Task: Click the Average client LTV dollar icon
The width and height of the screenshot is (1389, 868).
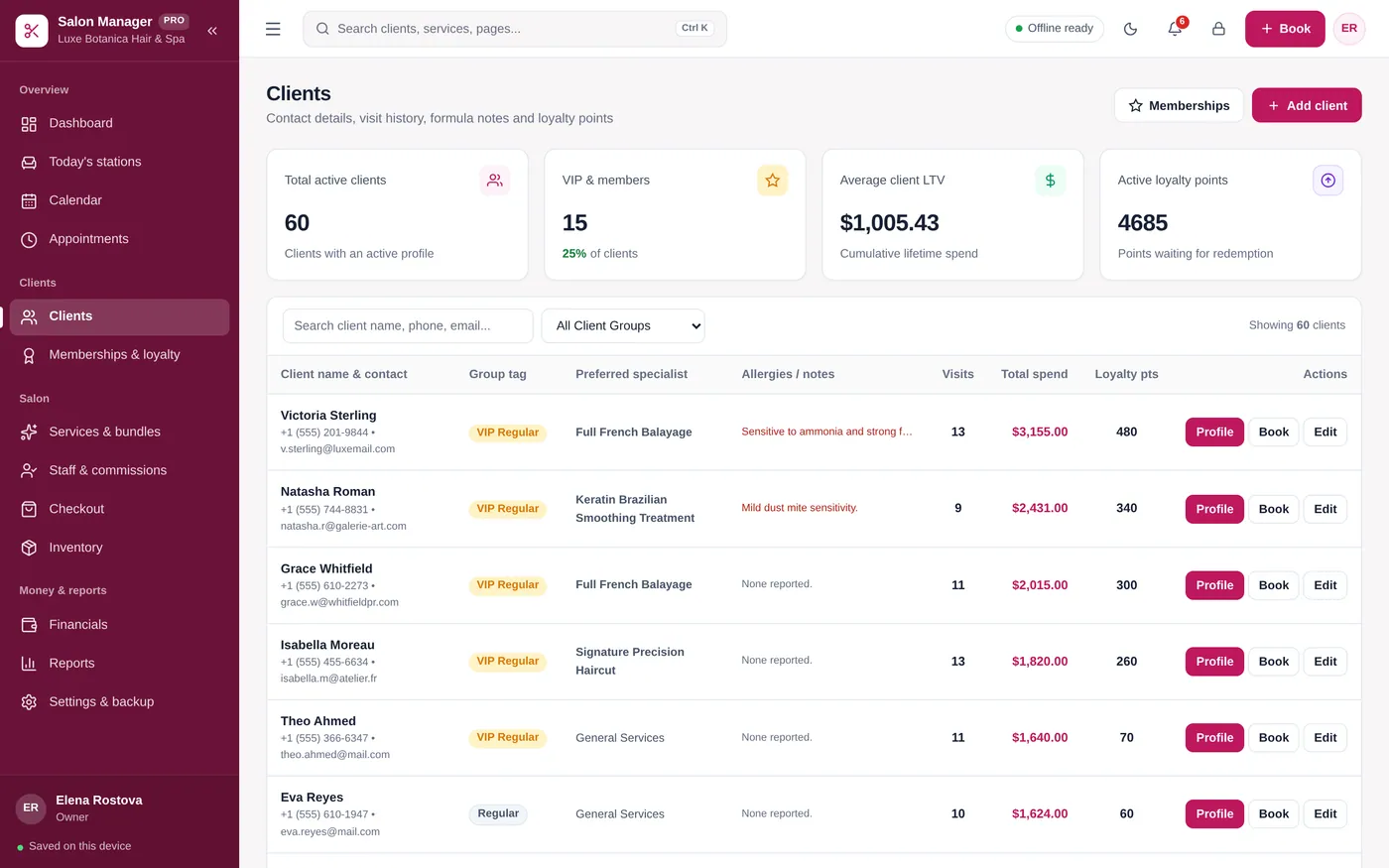Action: [x=1050, y=181]
